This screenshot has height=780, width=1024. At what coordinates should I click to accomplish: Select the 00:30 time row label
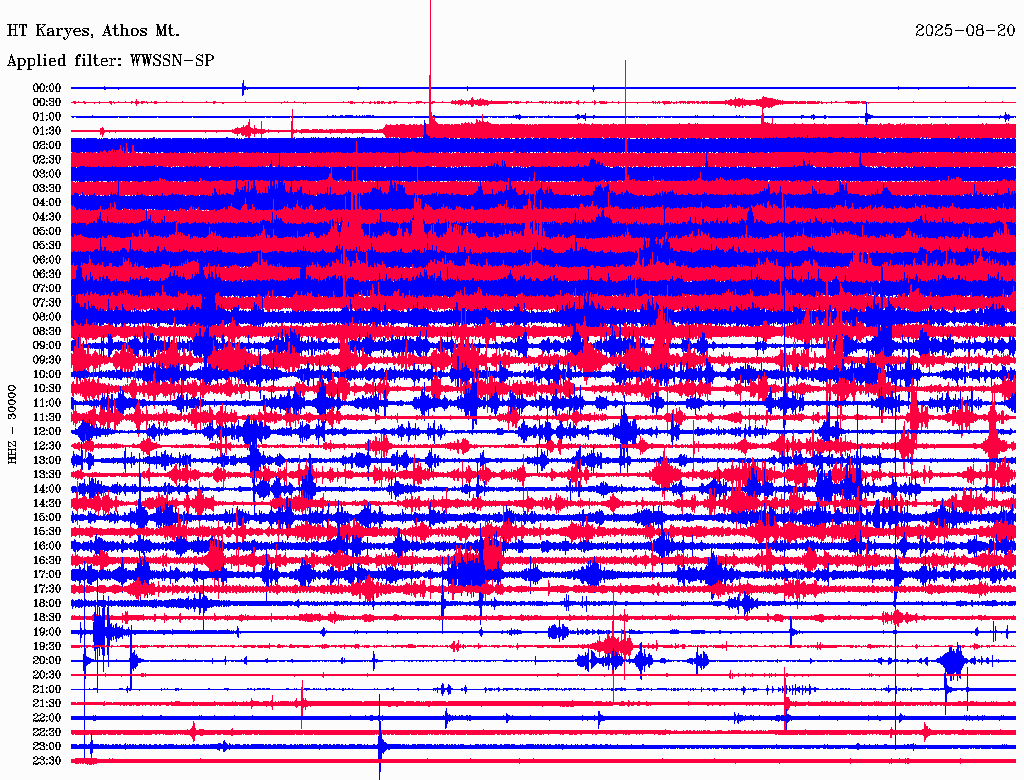click(x=47, y=103)
